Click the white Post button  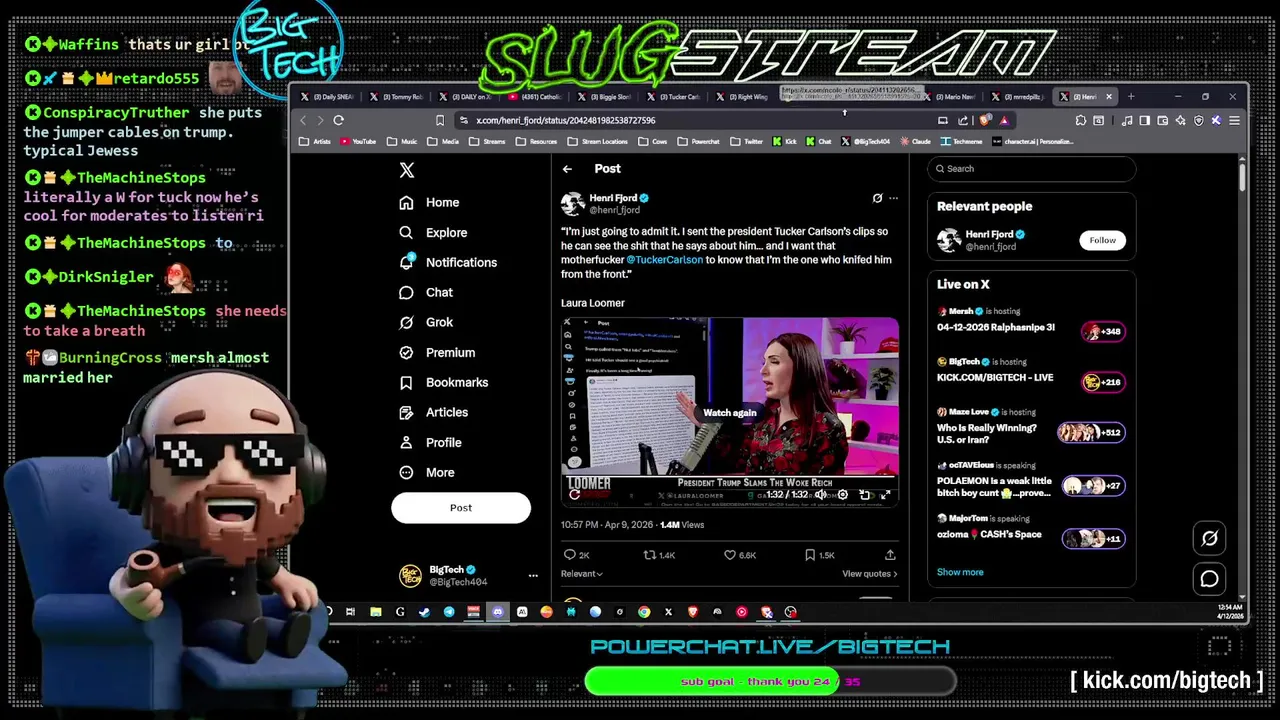coord(461,508)
